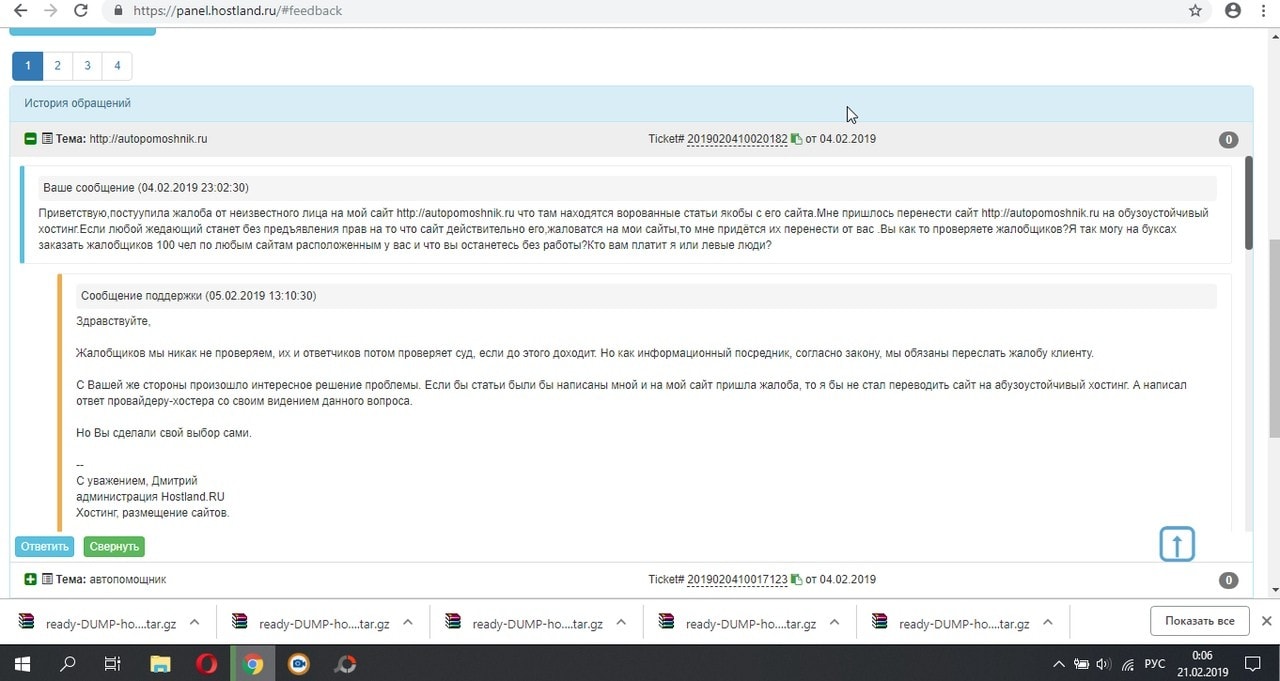
Task: Go to pagination page 2
Action: [x=58, y=66]
